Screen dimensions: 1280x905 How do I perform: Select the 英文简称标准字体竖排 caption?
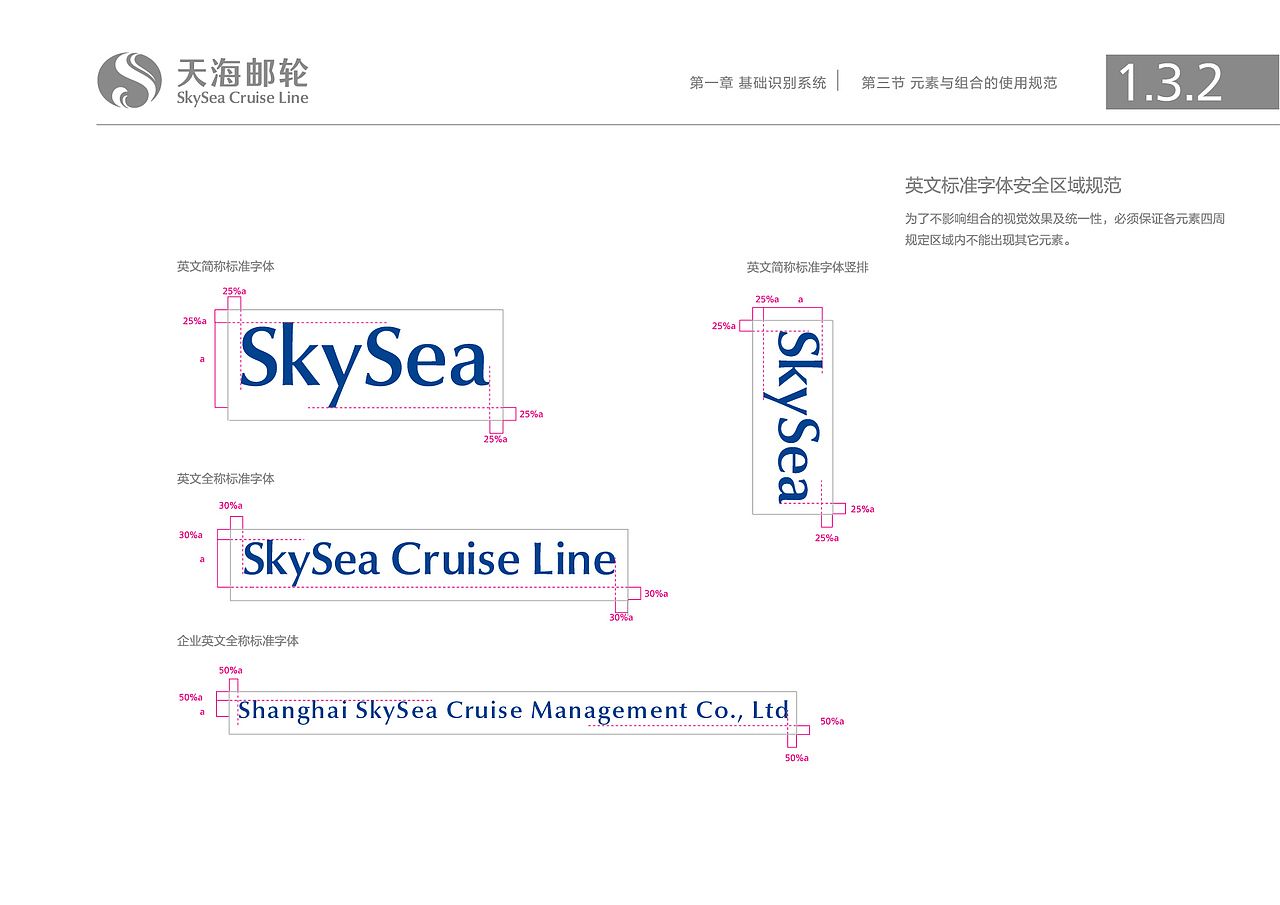tap(807, 267)
